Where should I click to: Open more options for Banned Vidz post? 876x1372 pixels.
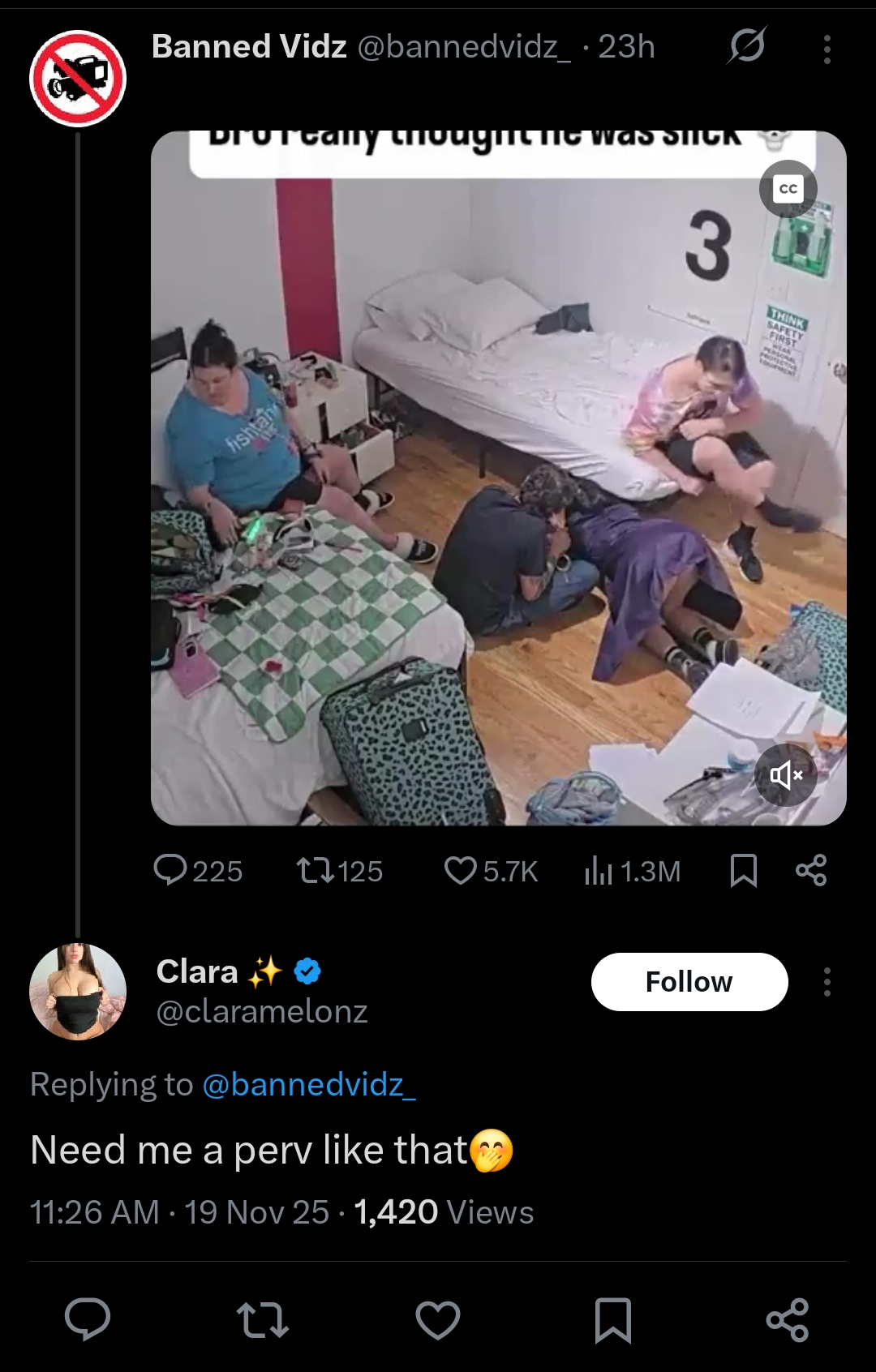(x=827, y=49)
